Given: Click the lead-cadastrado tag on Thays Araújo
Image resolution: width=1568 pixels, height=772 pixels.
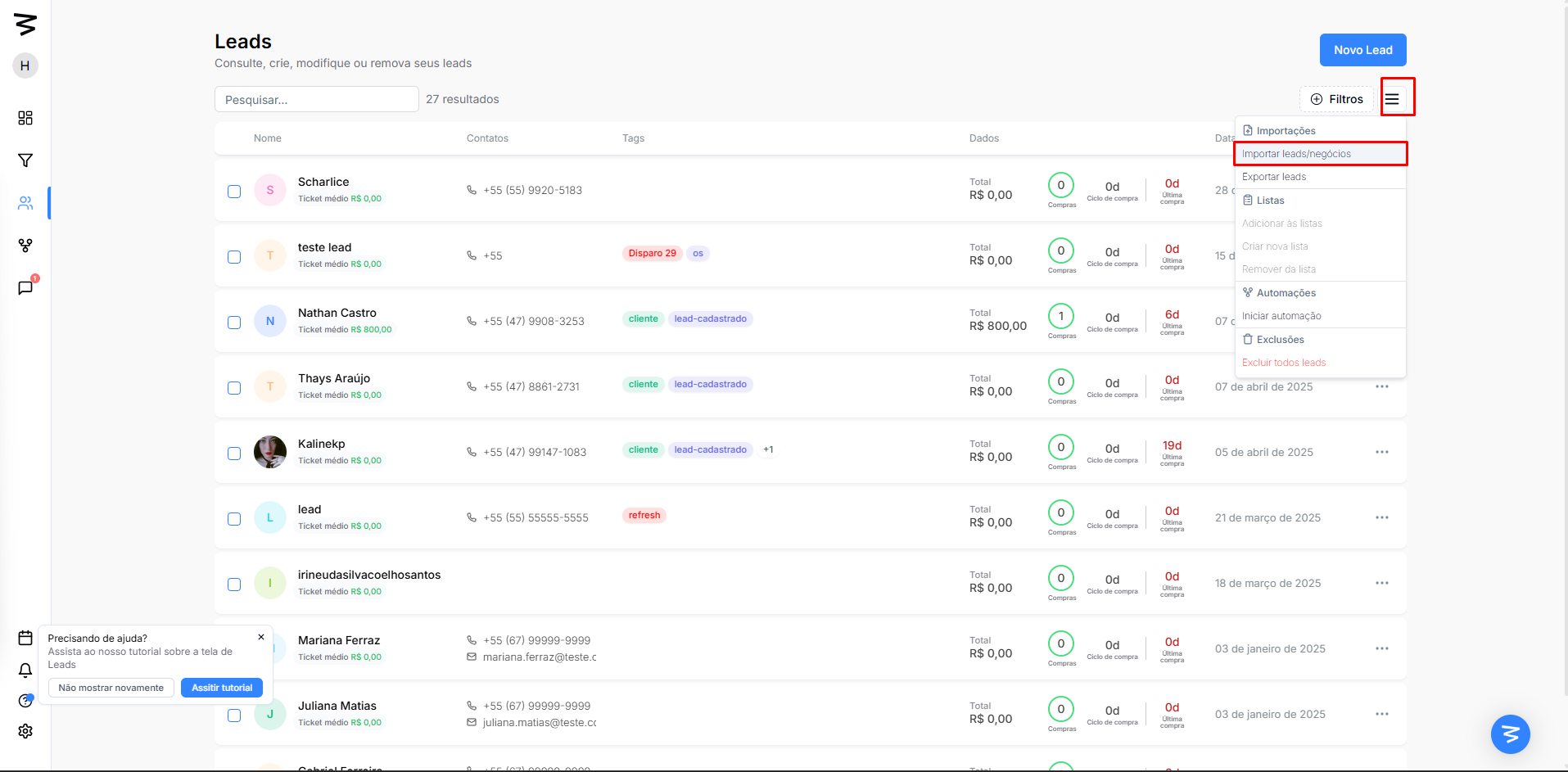Looking at the screenshot, I should [x=711, y=384].
